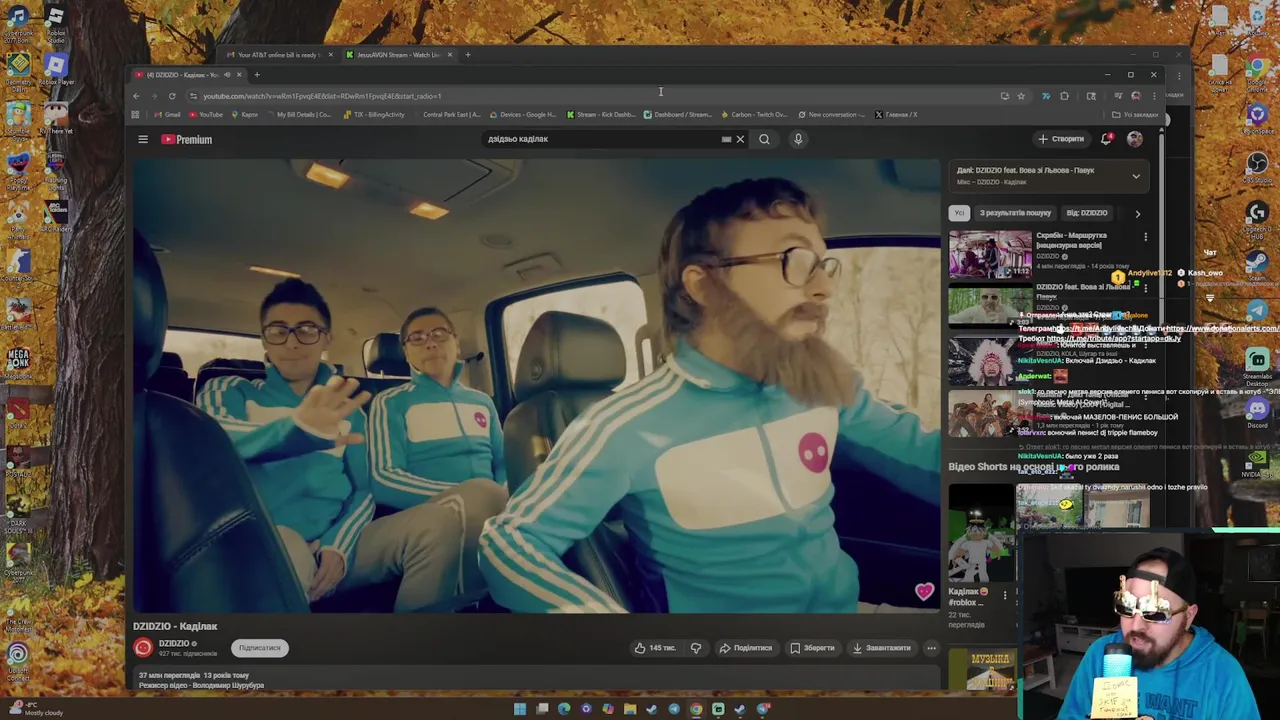Dislike the DZIDZIO video
The height and width of the screenshot is (720, 1280).
click(696, 648)
